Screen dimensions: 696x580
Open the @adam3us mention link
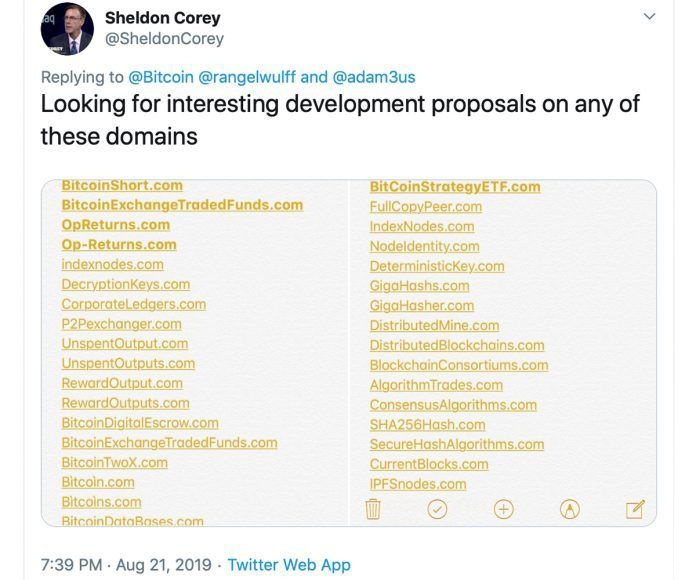(373, 76)
